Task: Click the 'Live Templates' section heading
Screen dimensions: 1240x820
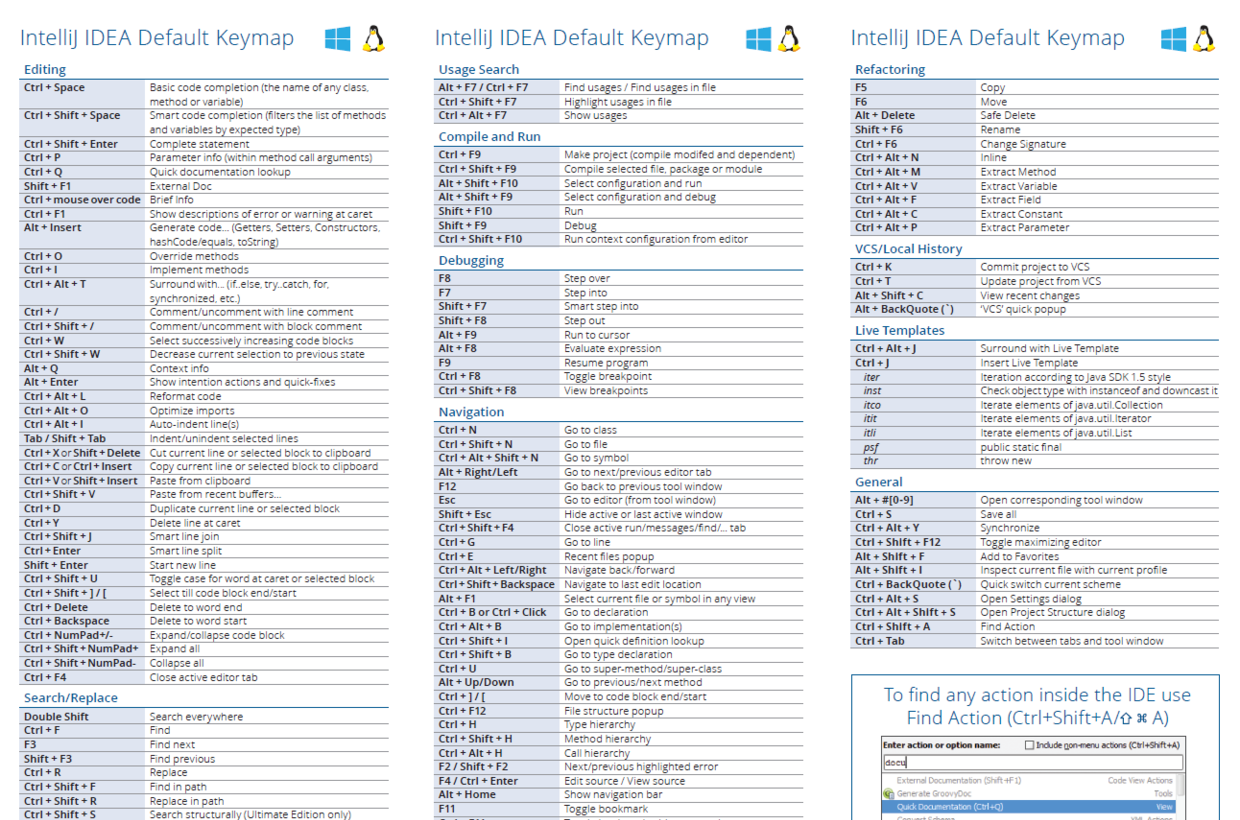Action: point(900,331)
